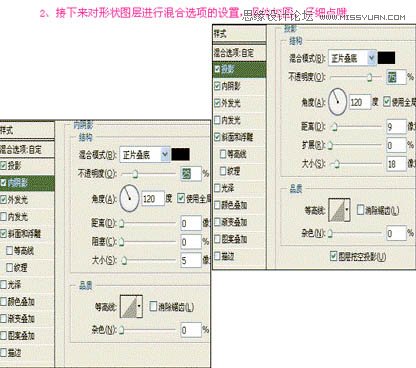The height and width of the screenshot is (368, 416).
Task: Select highlighted 投影 row in right dialog
Action: (x=239, y=69)
